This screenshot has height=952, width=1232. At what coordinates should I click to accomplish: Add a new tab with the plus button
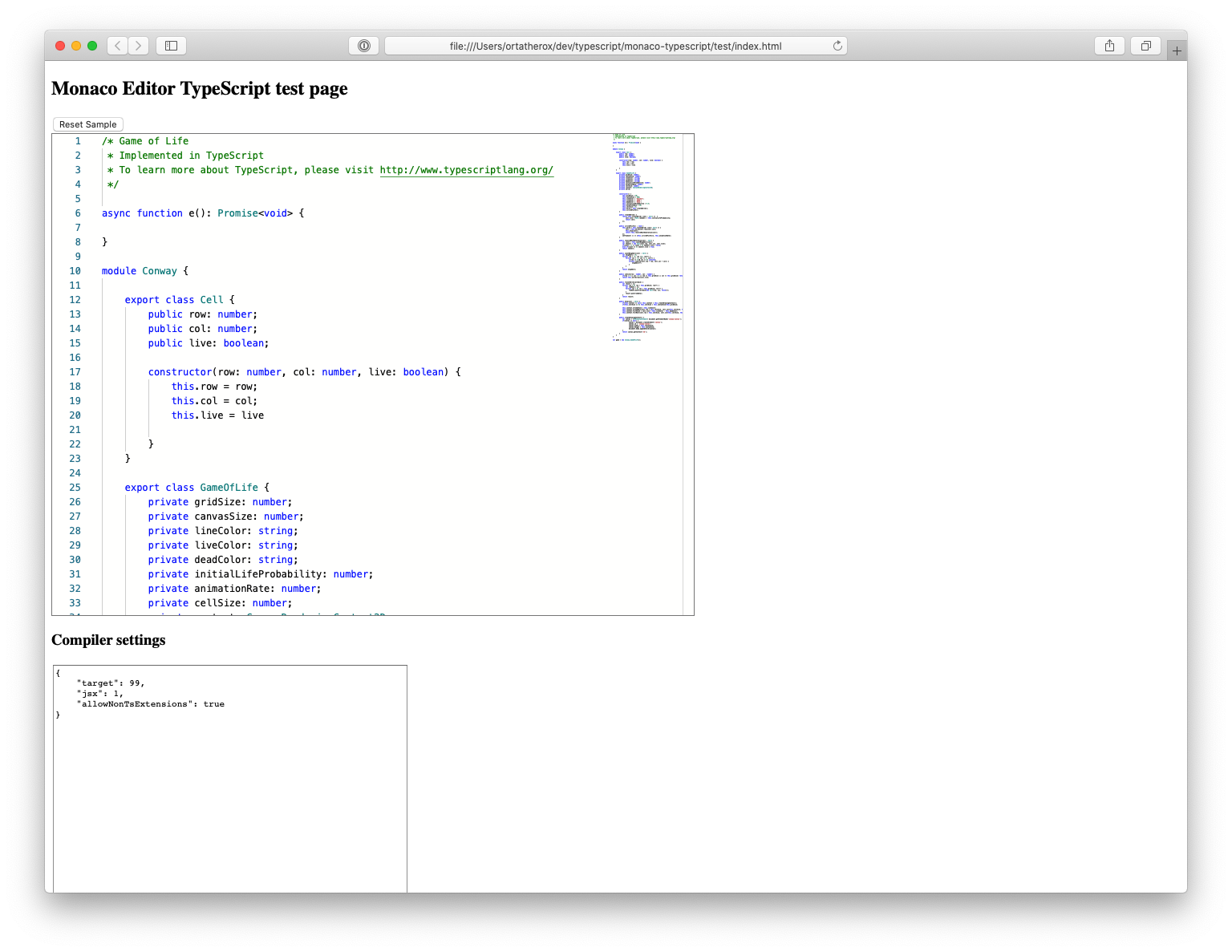coord(1177,51)
